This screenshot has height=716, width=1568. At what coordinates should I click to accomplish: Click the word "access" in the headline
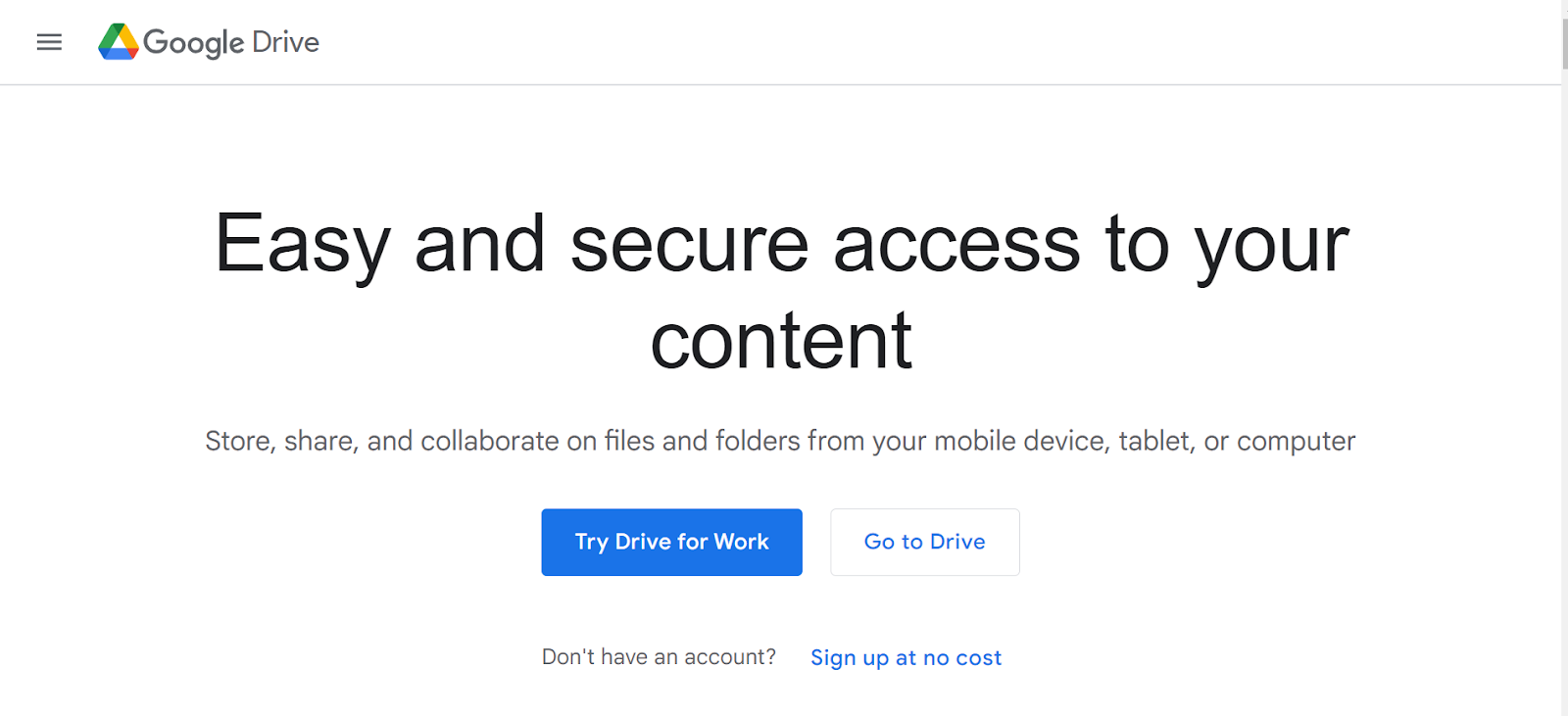[x=955, y=244]
